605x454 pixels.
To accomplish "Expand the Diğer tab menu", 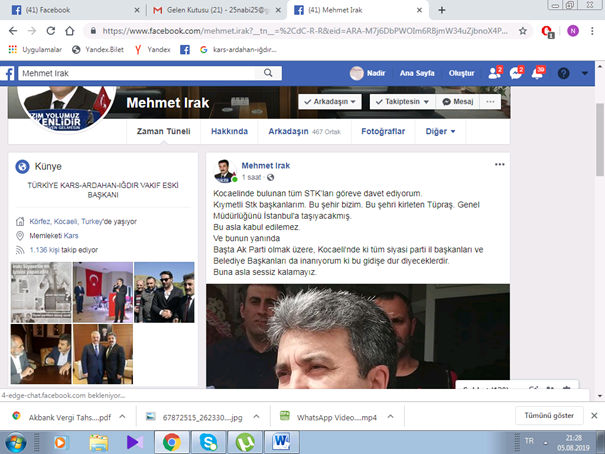I will point(440,132).
